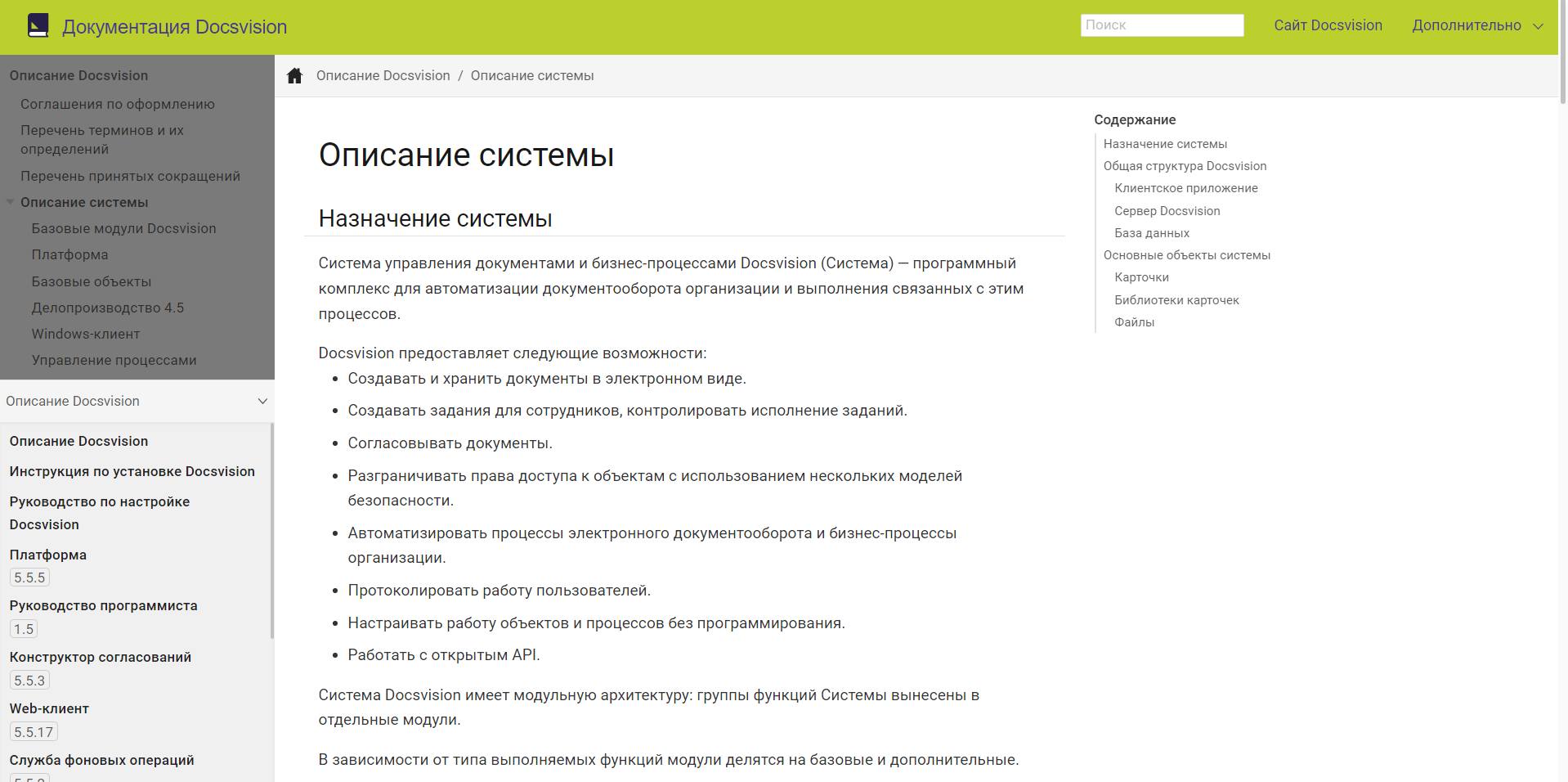Screen dimensions: 1568x782
Task: Select 'Конструктор согласований' component
Action: pyautogui.click(x=101, y=657)
